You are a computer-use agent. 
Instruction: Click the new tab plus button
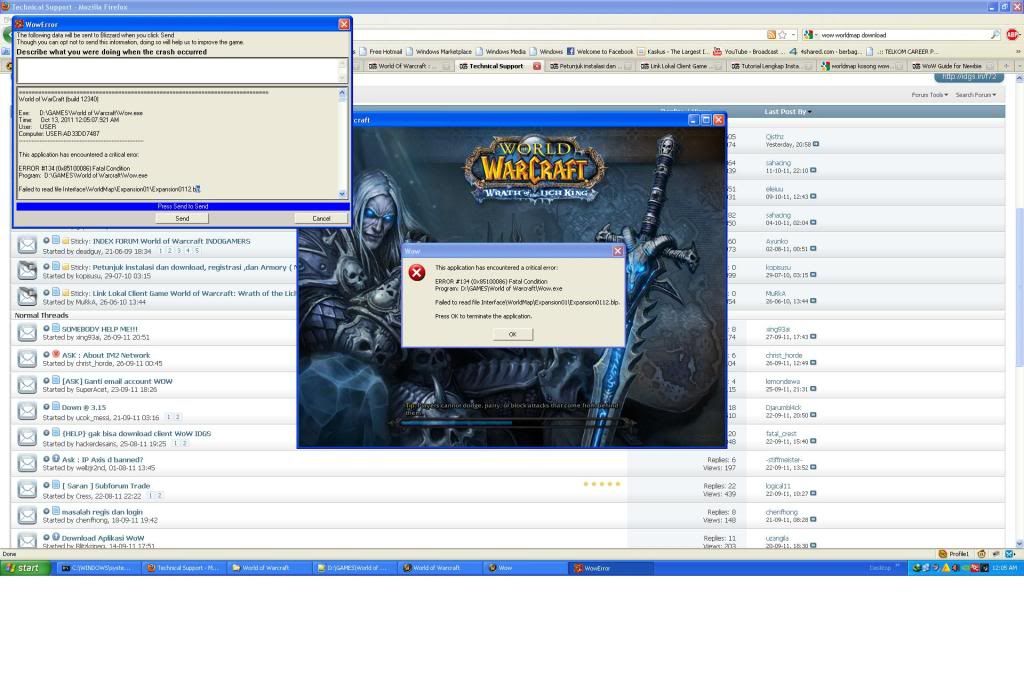1005,66
